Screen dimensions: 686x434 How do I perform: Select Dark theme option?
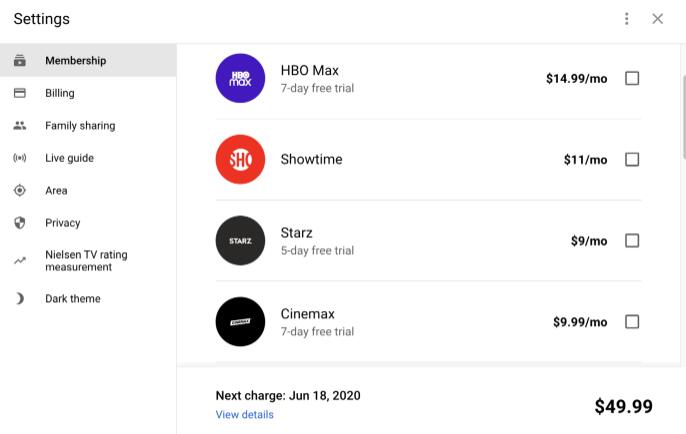coord(88,298)
